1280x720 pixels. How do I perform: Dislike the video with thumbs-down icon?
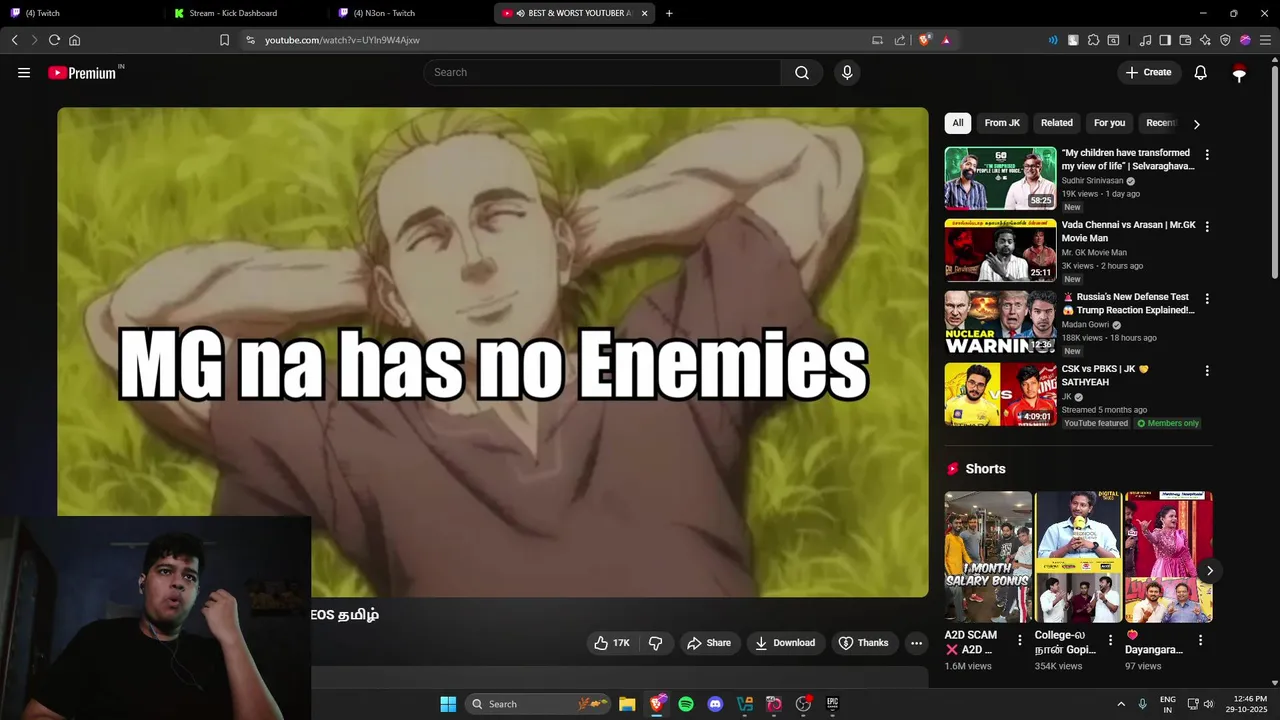click(656, 643)
